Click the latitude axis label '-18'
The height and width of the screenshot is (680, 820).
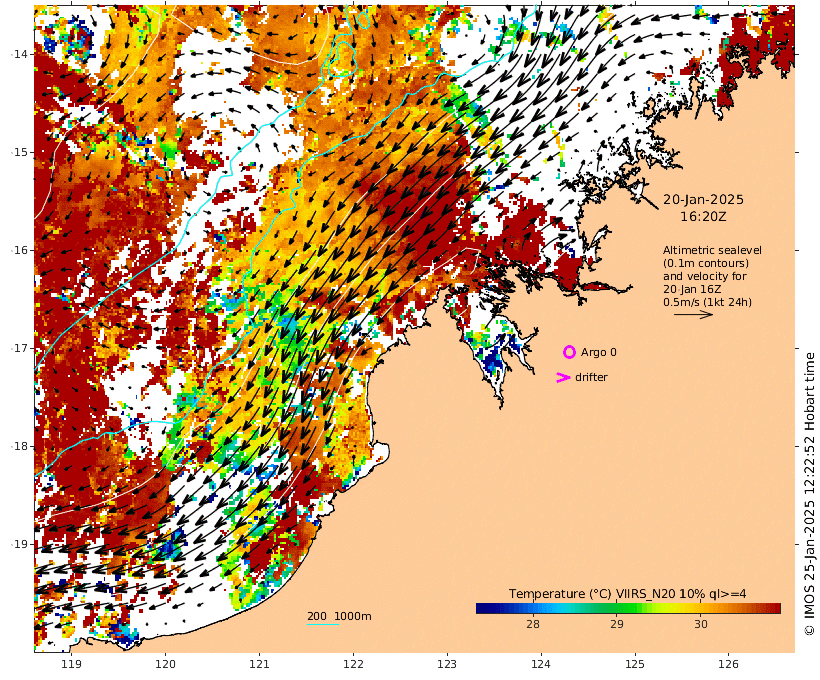(19, 446)
